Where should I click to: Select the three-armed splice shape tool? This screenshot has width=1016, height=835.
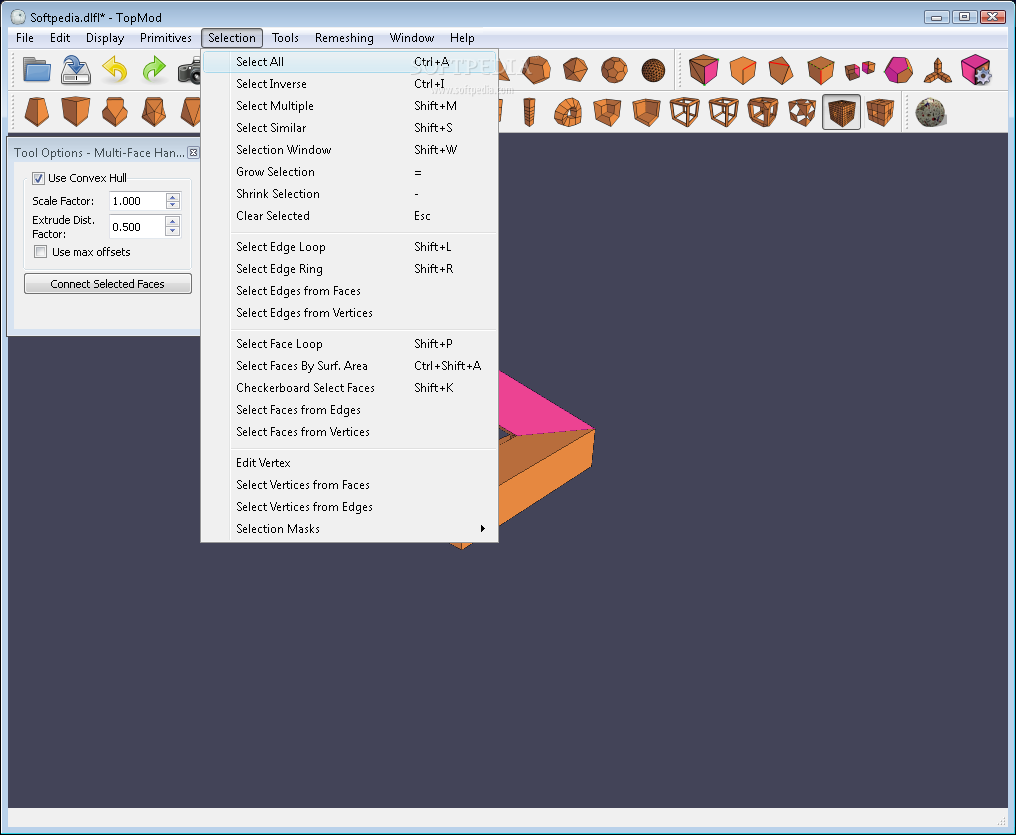938,71
